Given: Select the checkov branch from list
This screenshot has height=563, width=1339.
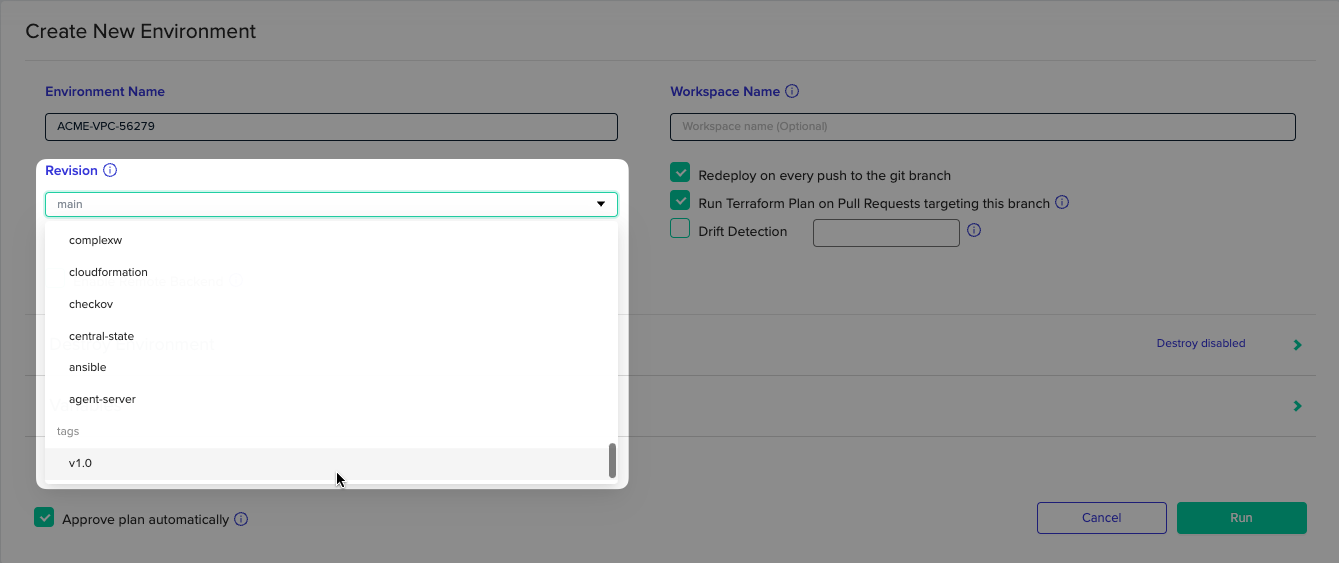Looking at the screenshot, I should 91,304.
